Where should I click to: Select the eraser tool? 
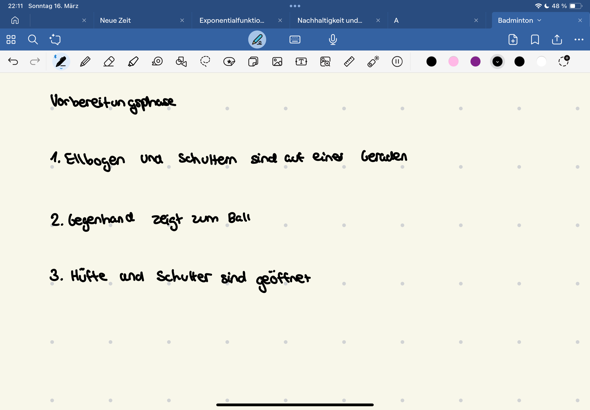(x=109, y=62)
